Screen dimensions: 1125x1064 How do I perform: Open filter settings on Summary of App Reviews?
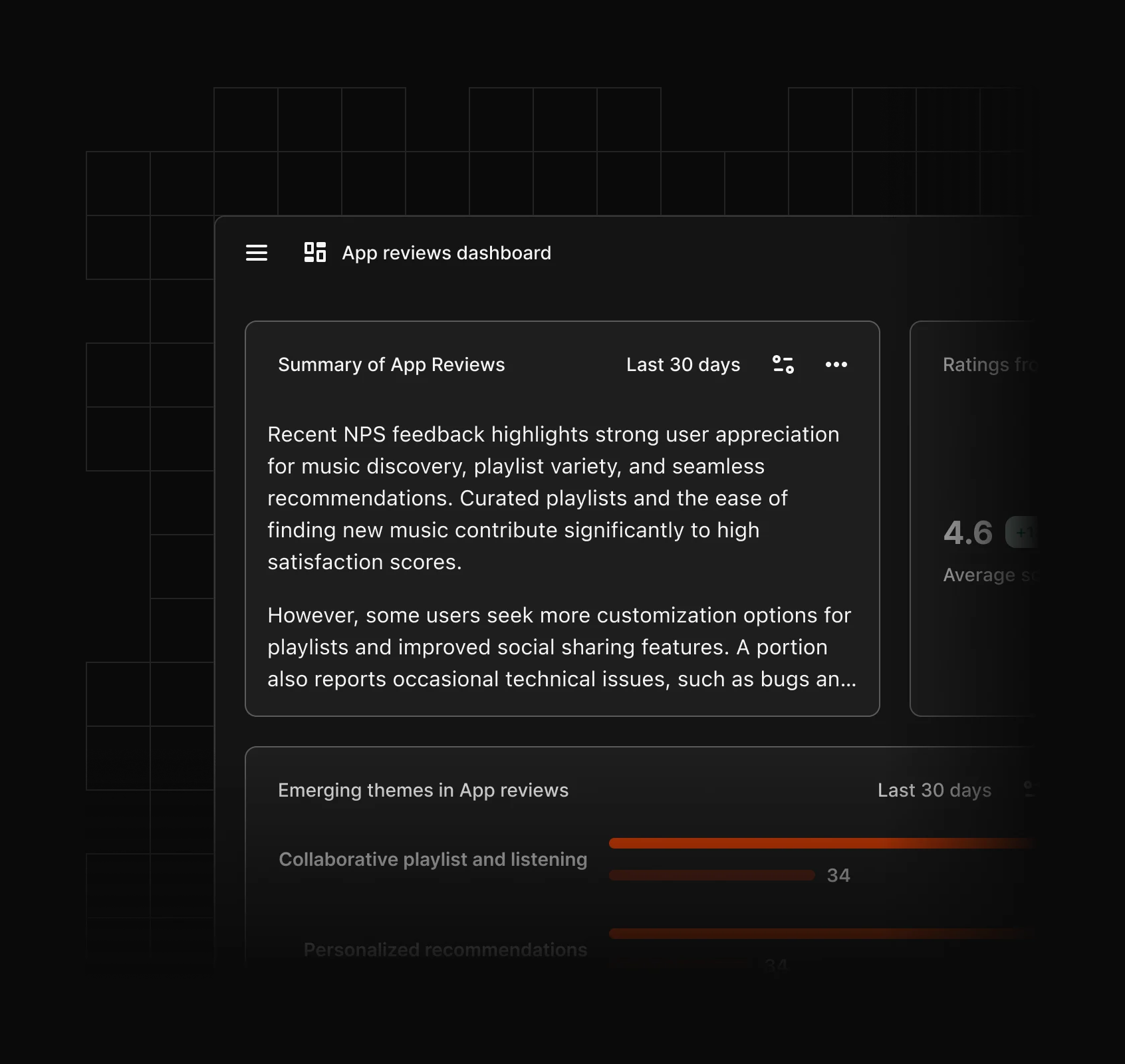pyautogui.click(x=783, y=364)
